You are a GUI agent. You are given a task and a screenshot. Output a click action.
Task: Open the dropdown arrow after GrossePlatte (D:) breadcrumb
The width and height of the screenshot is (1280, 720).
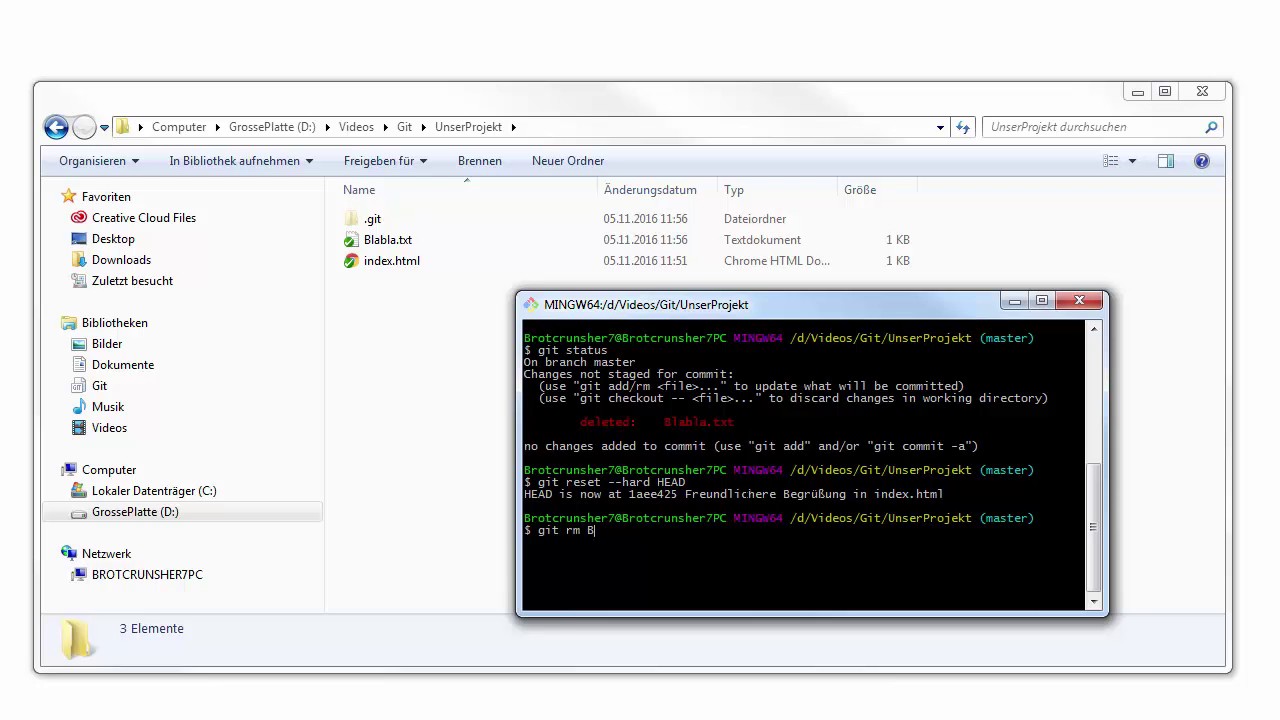327,127
